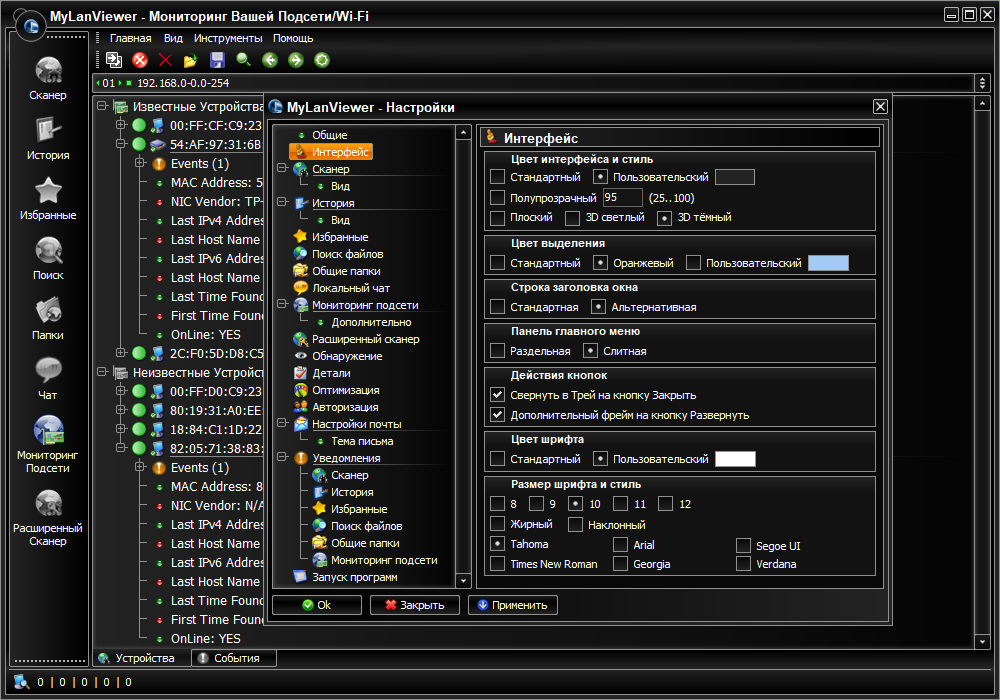Click the green back arrow toolbar icon
Image resolution: width=1000 pixels, height=700 pixels.
[x=270, y=60]
